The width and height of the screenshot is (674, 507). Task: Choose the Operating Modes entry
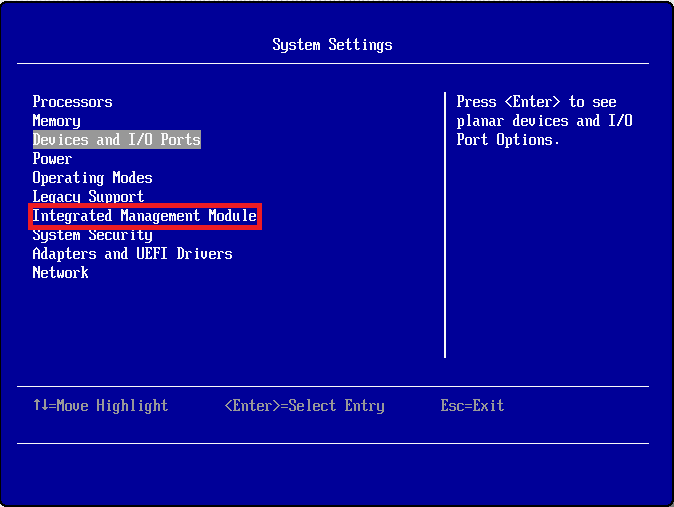tap(92, 178)
